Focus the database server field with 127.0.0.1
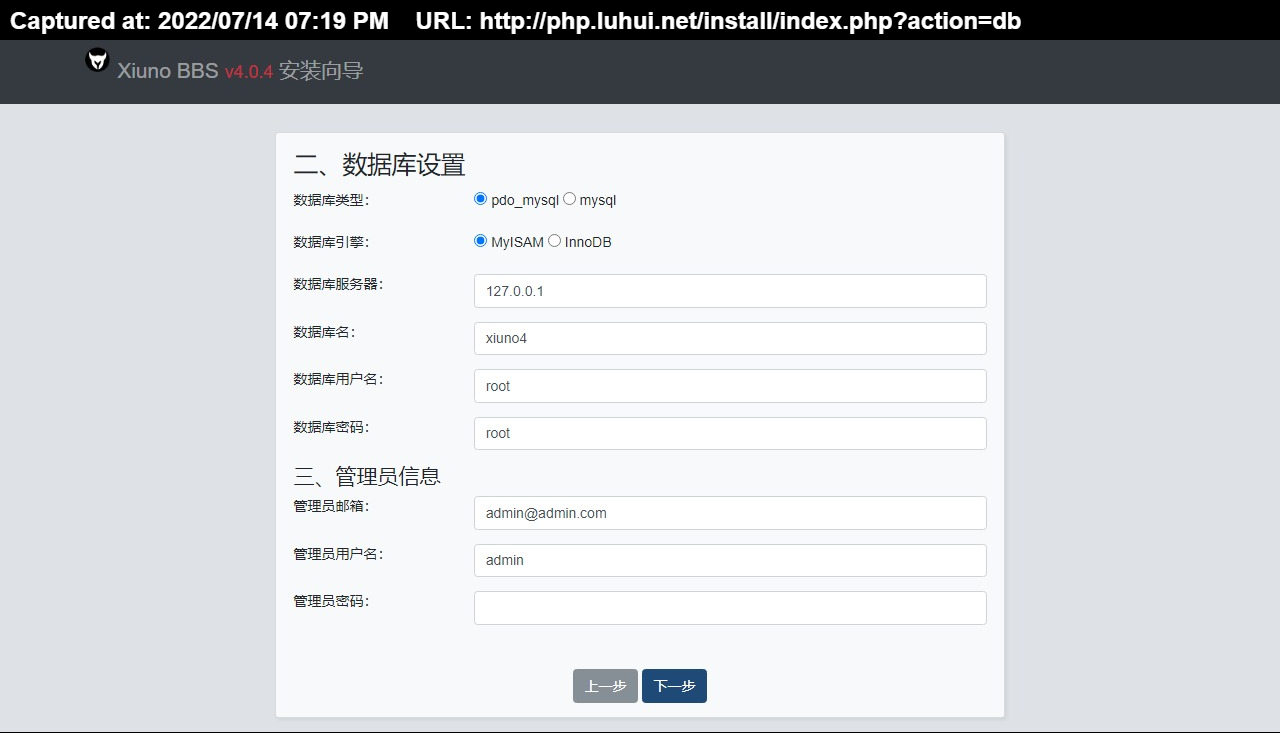This screenshot has width=1280, height=733. pyautogui.click(x=730, y=291)
